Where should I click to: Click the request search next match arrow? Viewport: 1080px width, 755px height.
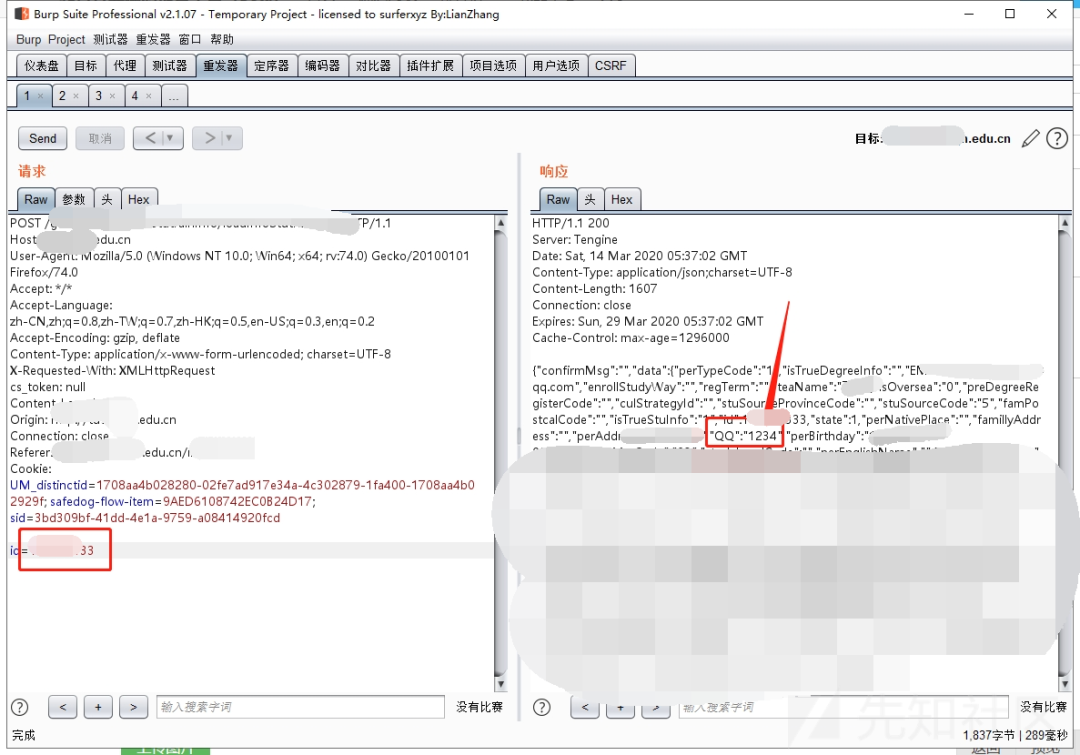click(x=134, y=707)
